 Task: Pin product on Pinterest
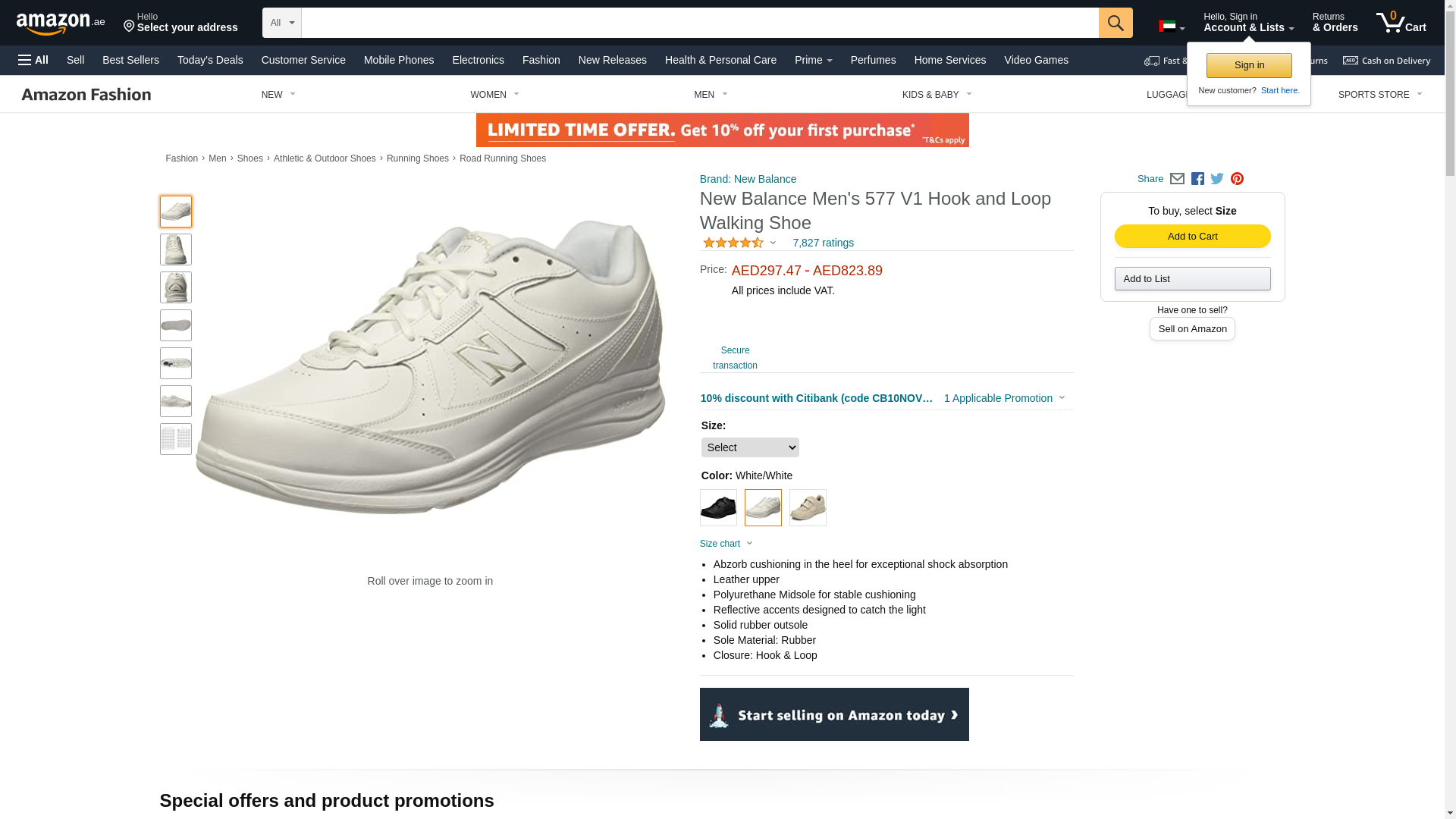pos(1237,179)
